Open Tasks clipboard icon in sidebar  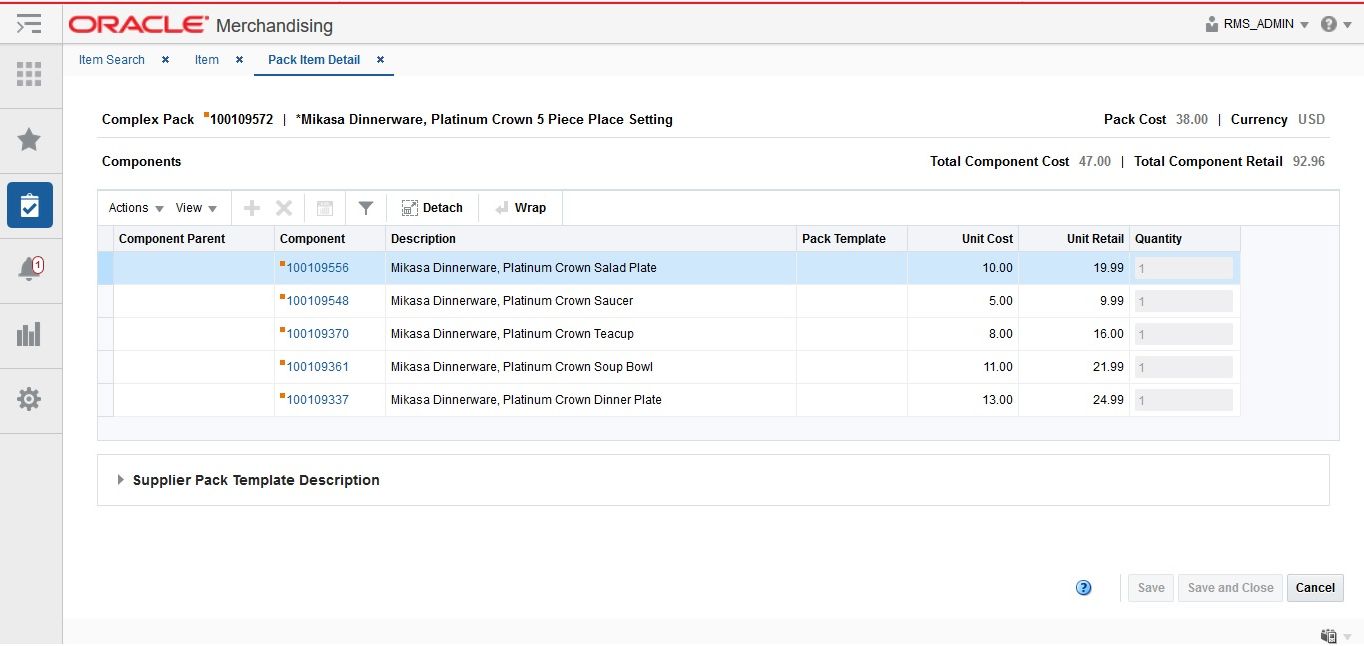(x=30, y=206)
